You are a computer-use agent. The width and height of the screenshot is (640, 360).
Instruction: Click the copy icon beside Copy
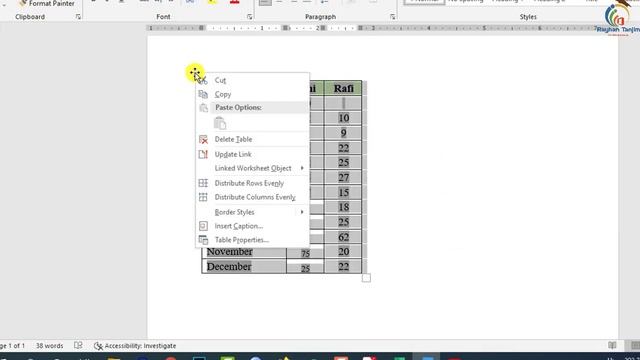[203, 94]
